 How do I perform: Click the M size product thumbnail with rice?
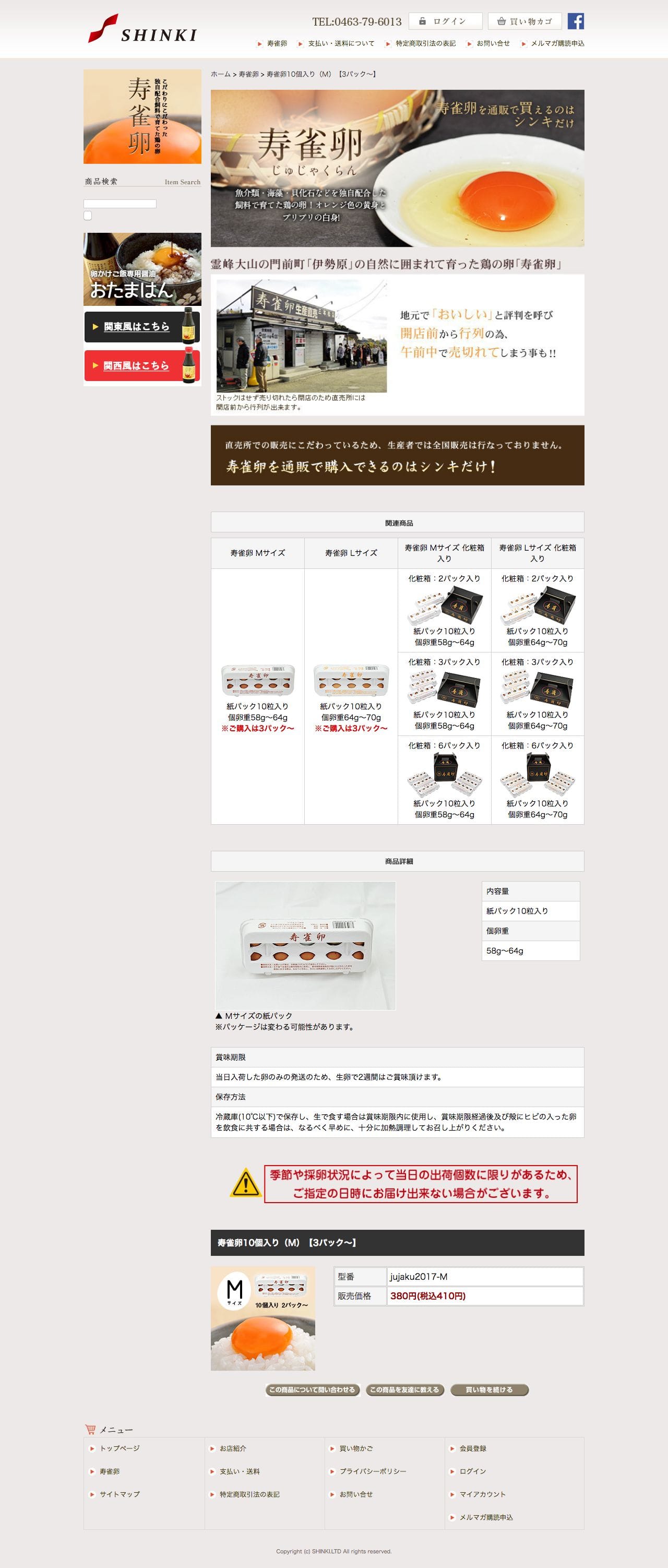(263, 1318)
